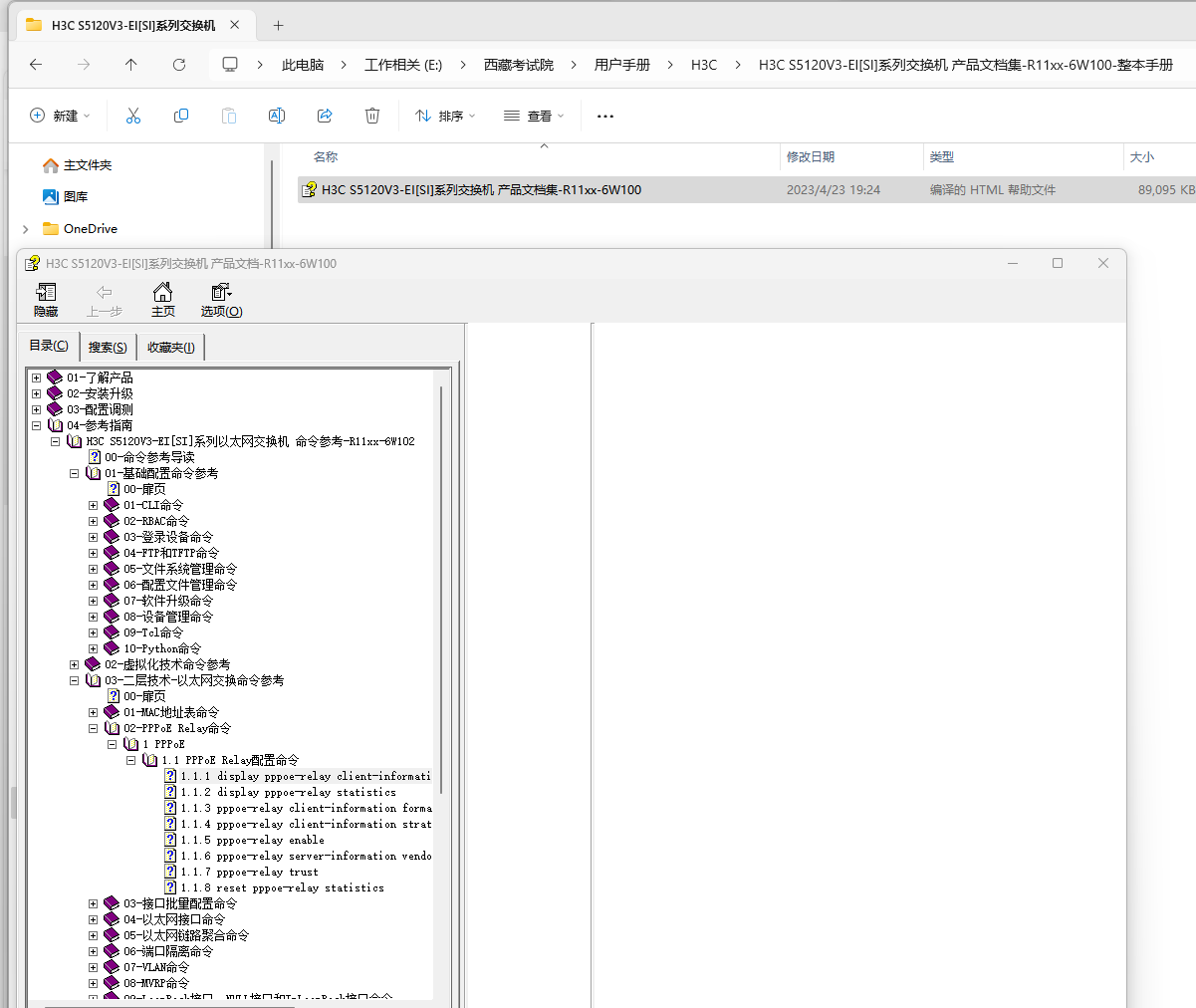Click the Delete trash icon in Explorer

tap(372, 117)
